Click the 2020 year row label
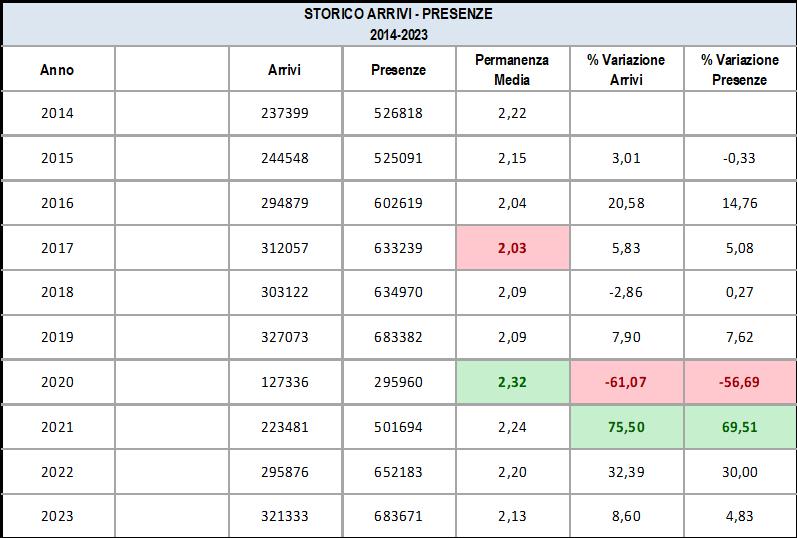Image resolution: width=797 pixels, height=538 pixels. coord(57,382)
